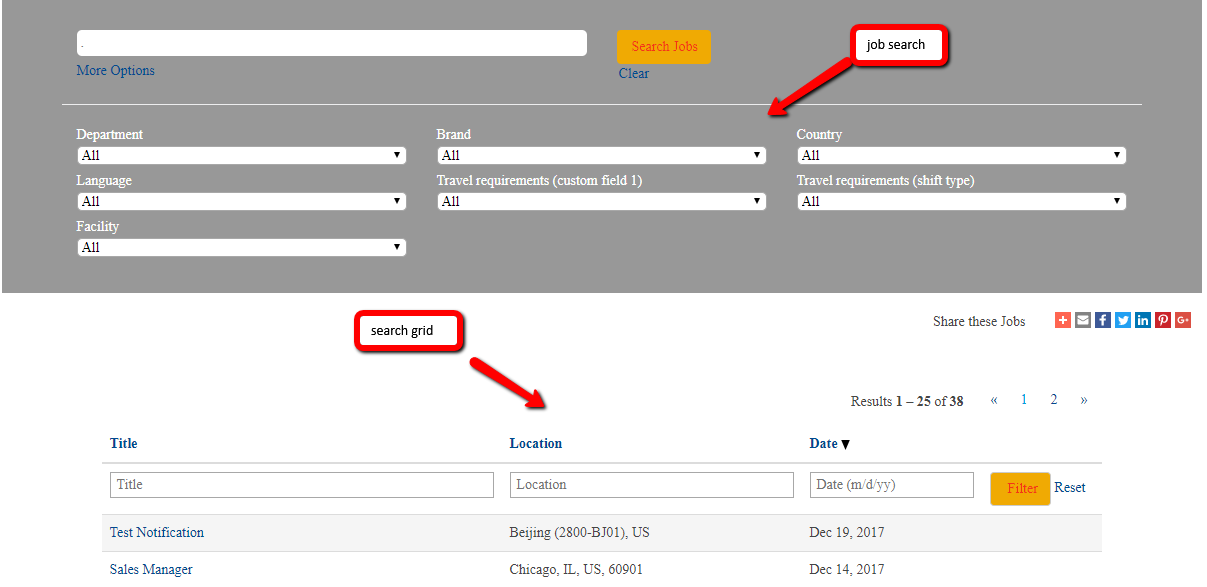Open the Test Notification job
The image size is (1207, 587).
pos(157,532)
